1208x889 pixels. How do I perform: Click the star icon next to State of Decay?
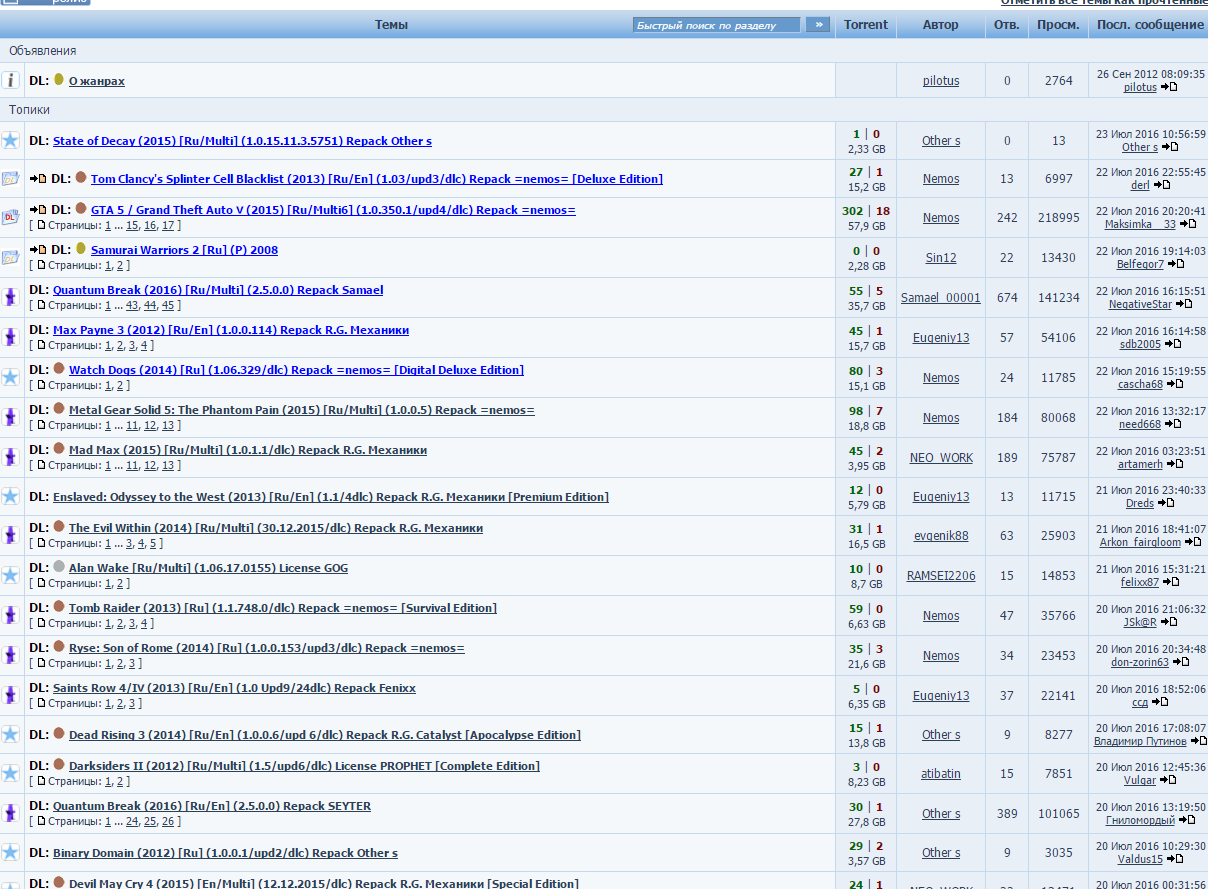(x=10, y=141)
